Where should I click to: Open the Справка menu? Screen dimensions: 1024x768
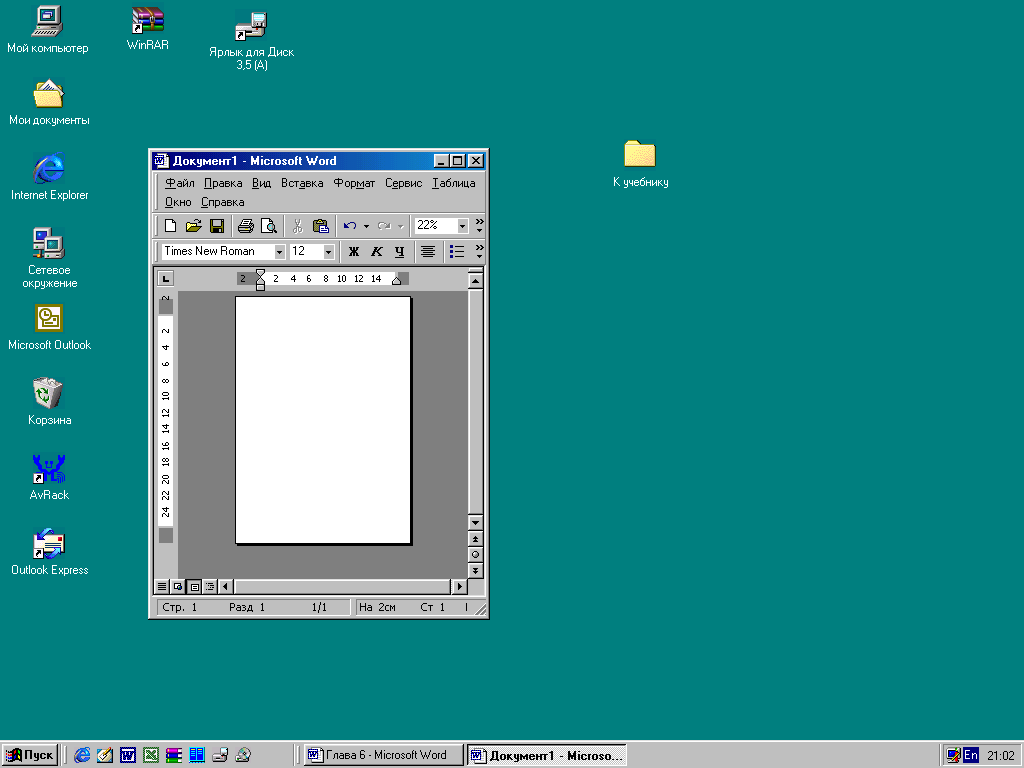[222, 202]
